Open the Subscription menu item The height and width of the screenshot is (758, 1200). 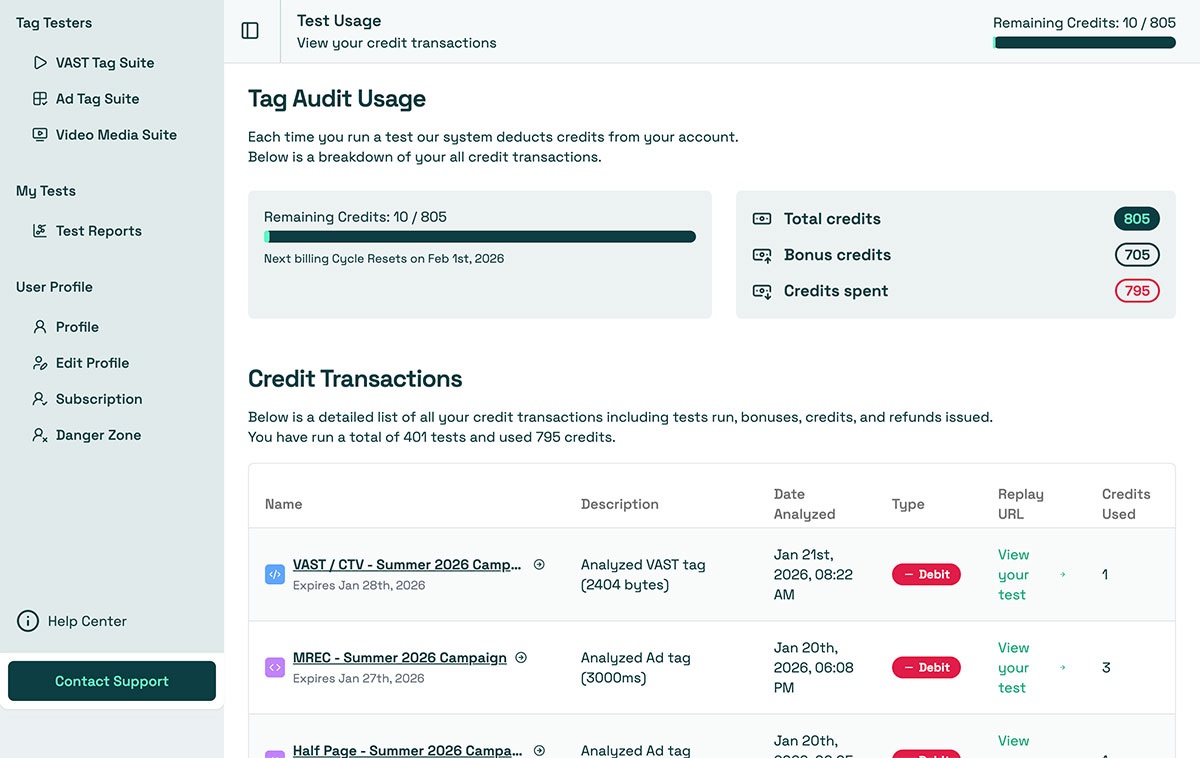[99, 399]
